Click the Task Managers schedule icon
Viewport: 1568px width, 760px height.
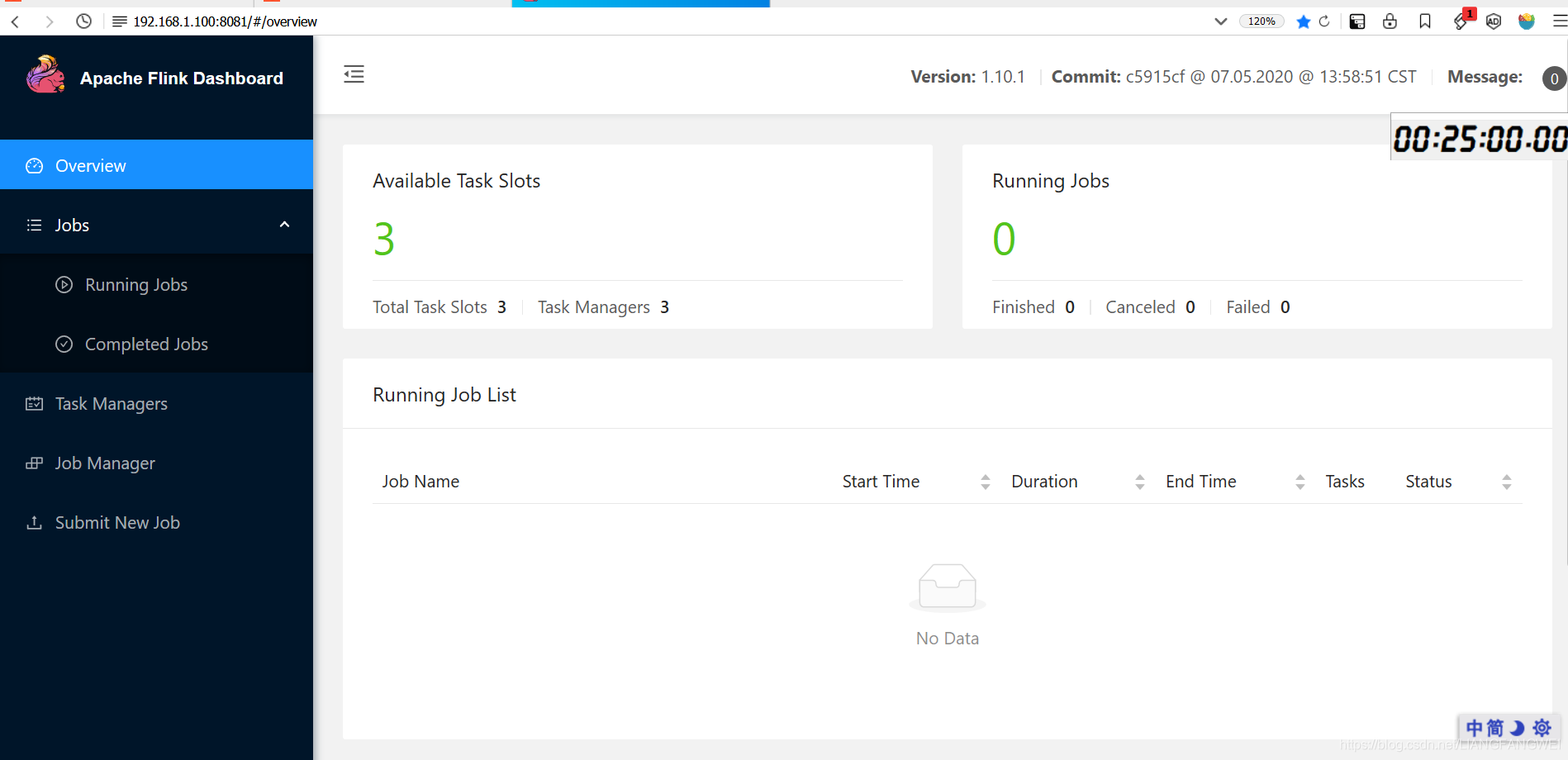pos(34,404)
